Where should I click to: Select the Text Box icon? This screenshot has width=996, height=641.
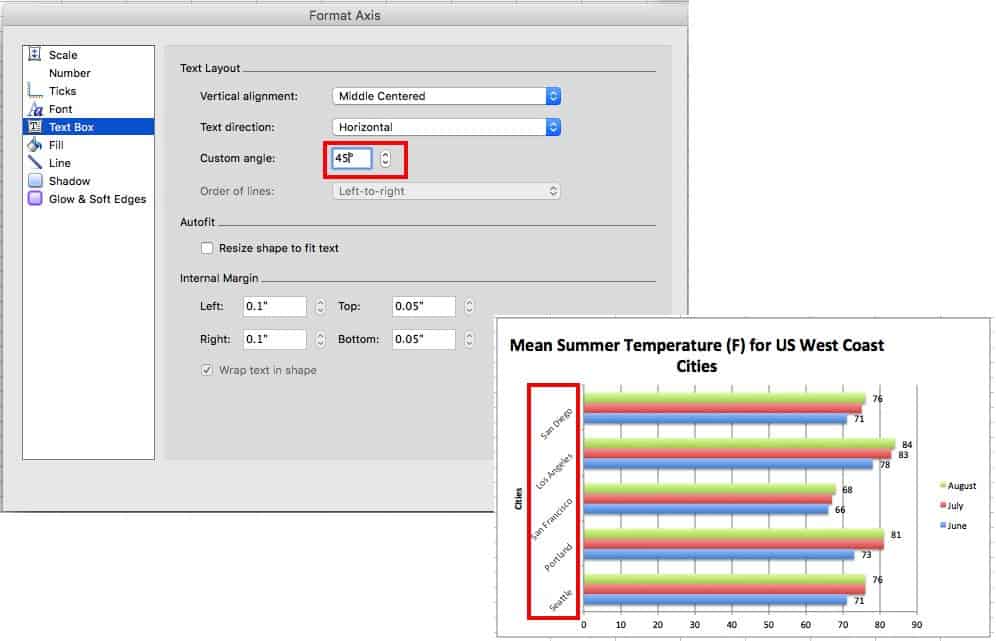tap(35, 127)
